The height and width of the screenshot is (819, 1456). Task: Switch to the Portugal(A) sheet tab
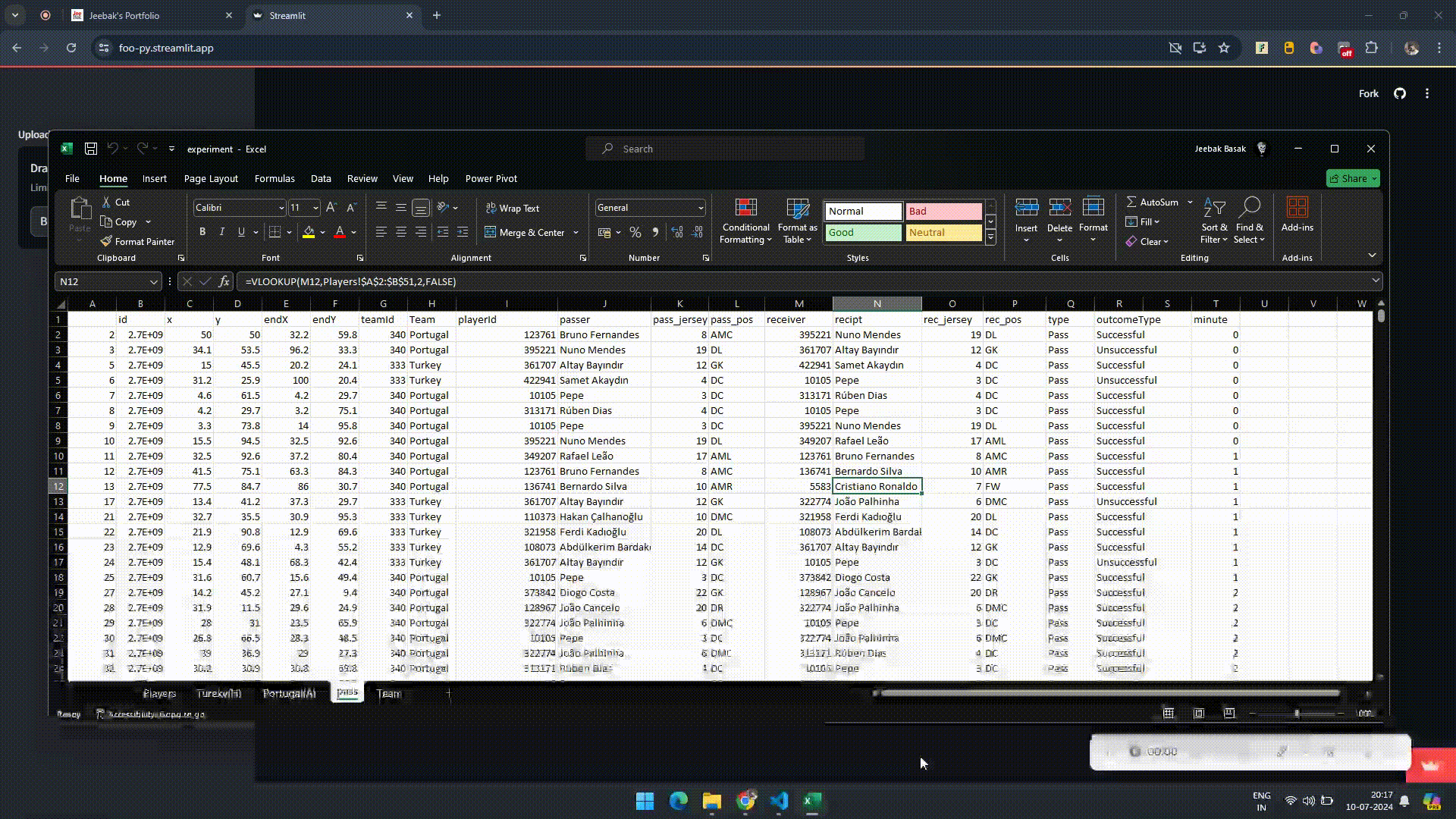(x=289, y=693)
